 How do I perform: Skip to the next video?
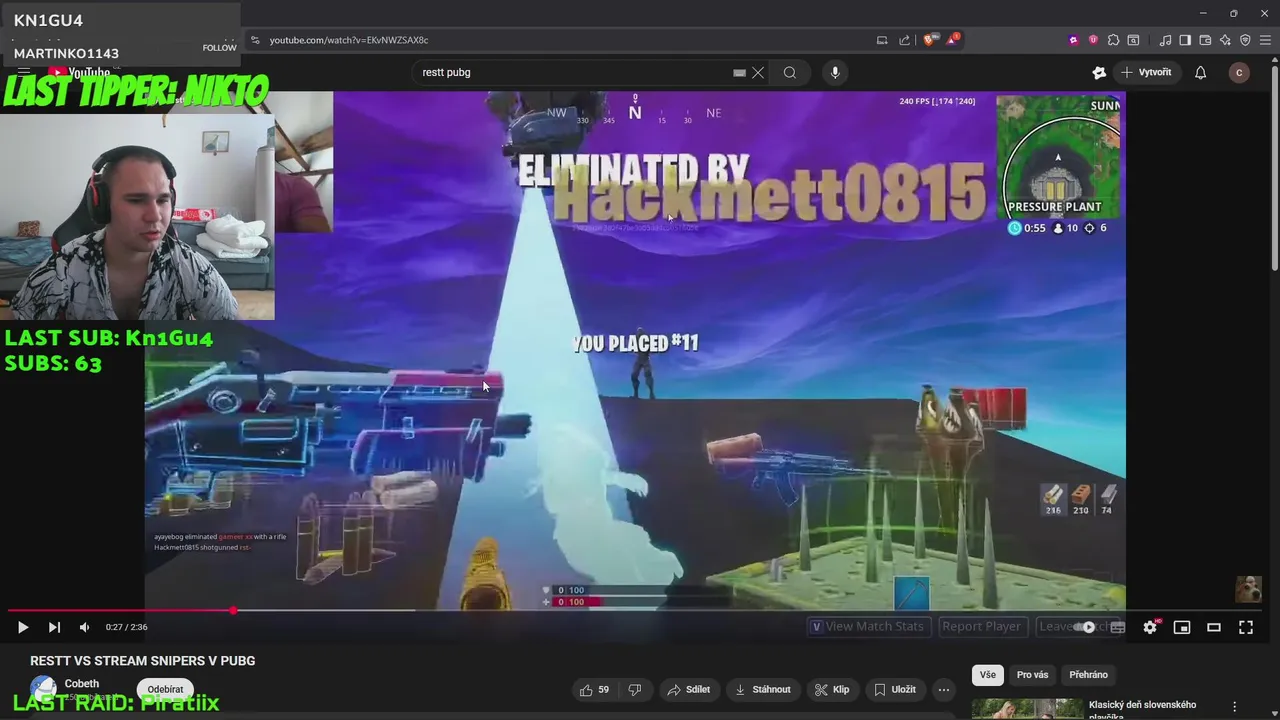(x=54, y=627)
